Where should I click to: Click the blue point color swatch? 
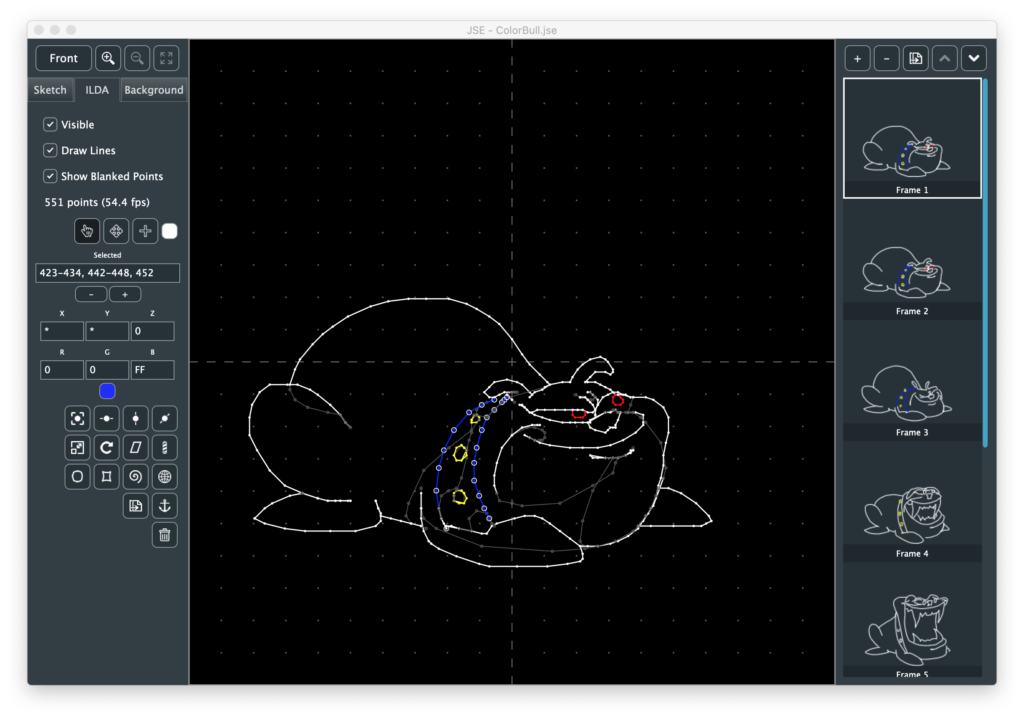(x=107, y=391)
